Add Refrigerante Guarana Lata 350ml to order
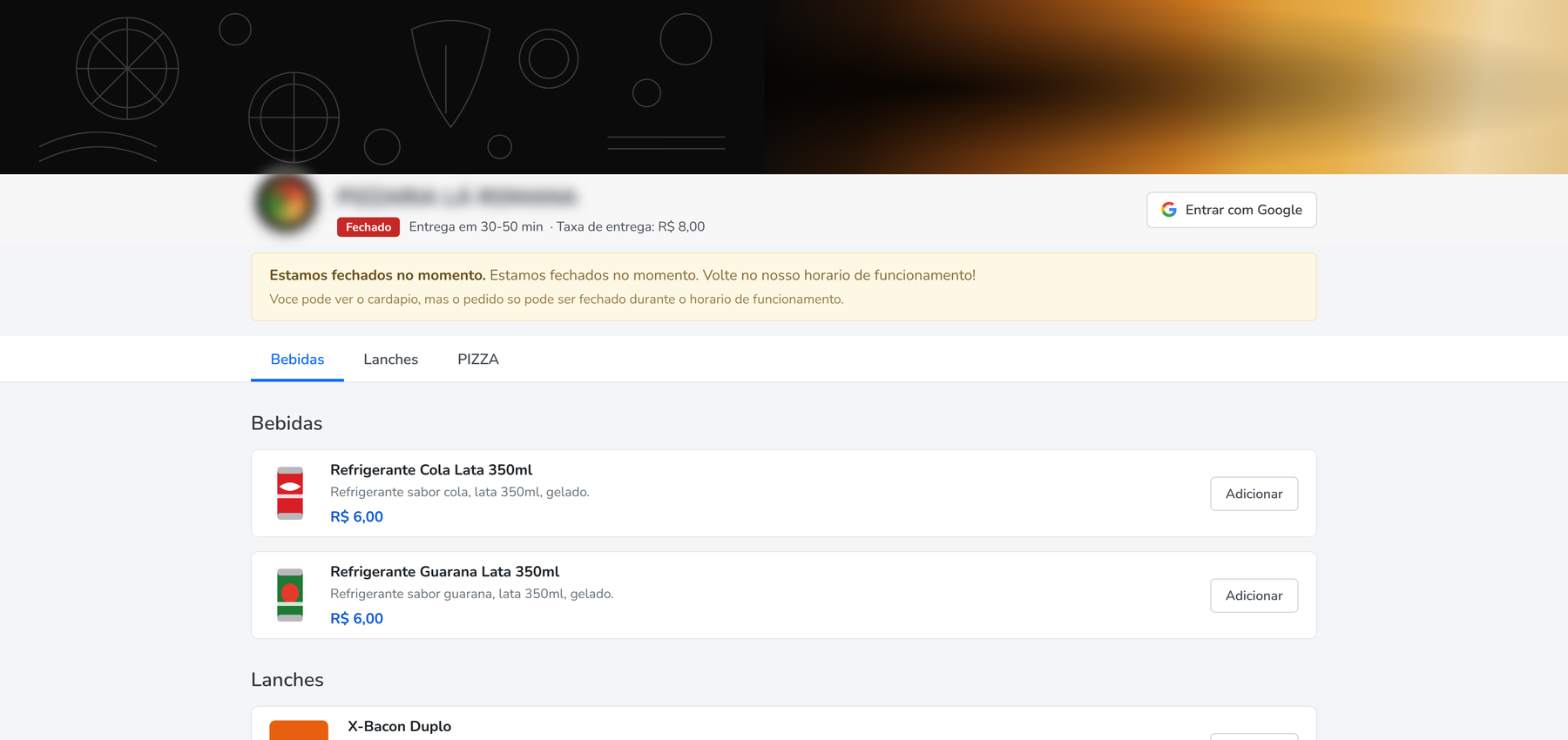The width and height of the screenshot is (1568, 740). click(x=1254, y=595)
